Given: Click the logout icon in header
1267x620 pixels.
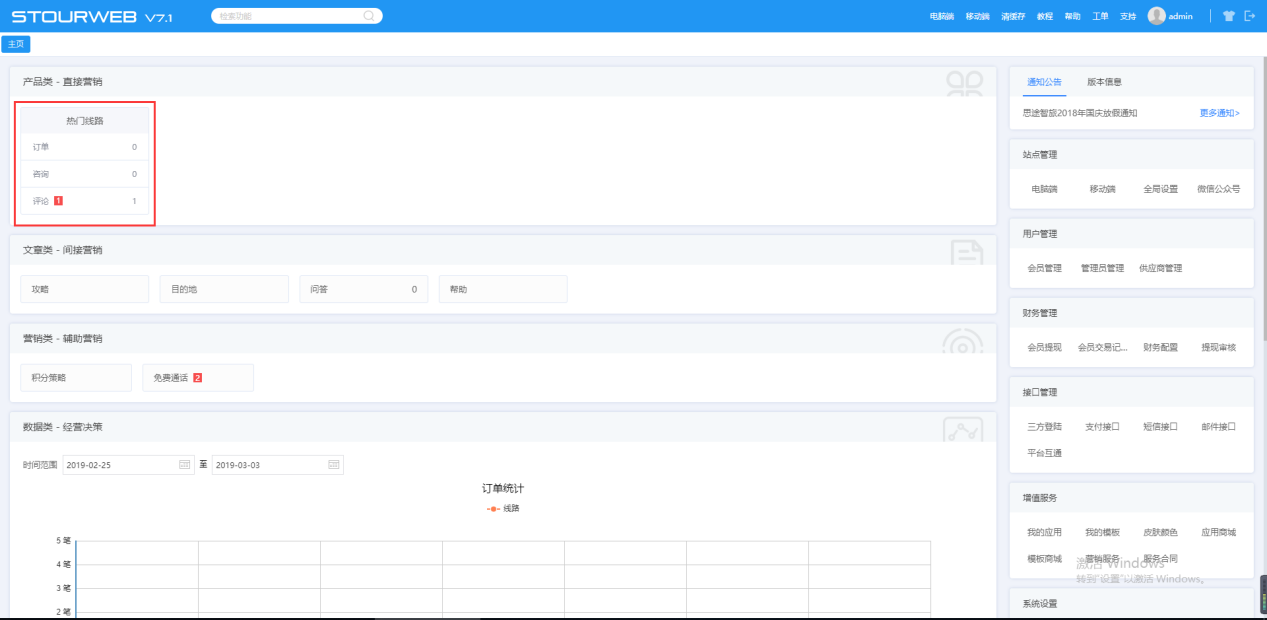Looking at the screenshot, I should point(1249,16).
